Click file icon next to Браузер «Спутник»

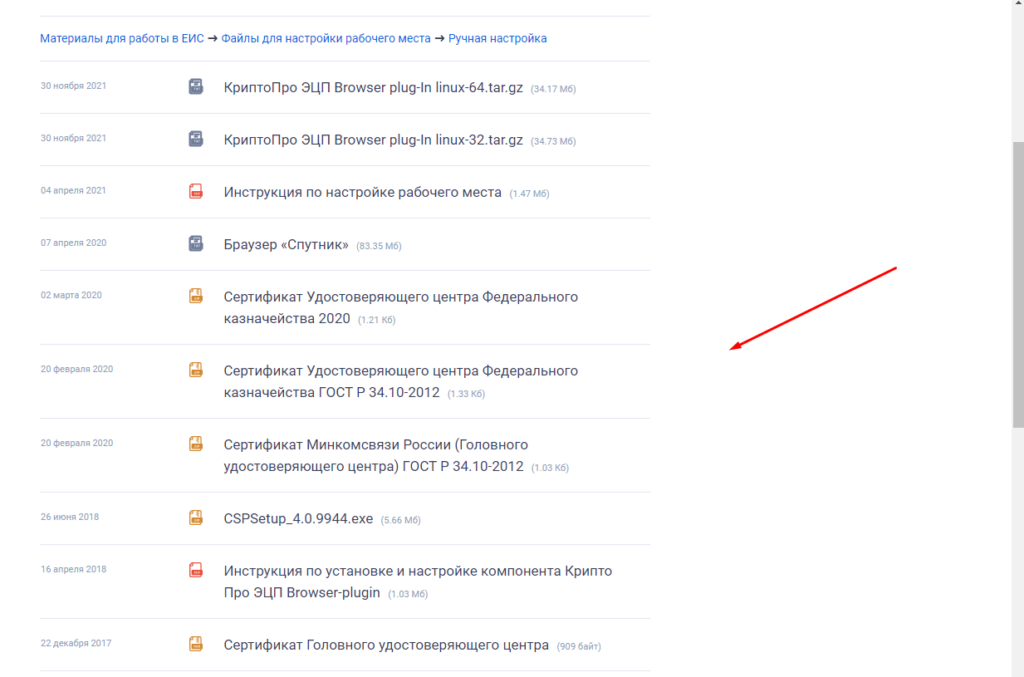(196, 243)
